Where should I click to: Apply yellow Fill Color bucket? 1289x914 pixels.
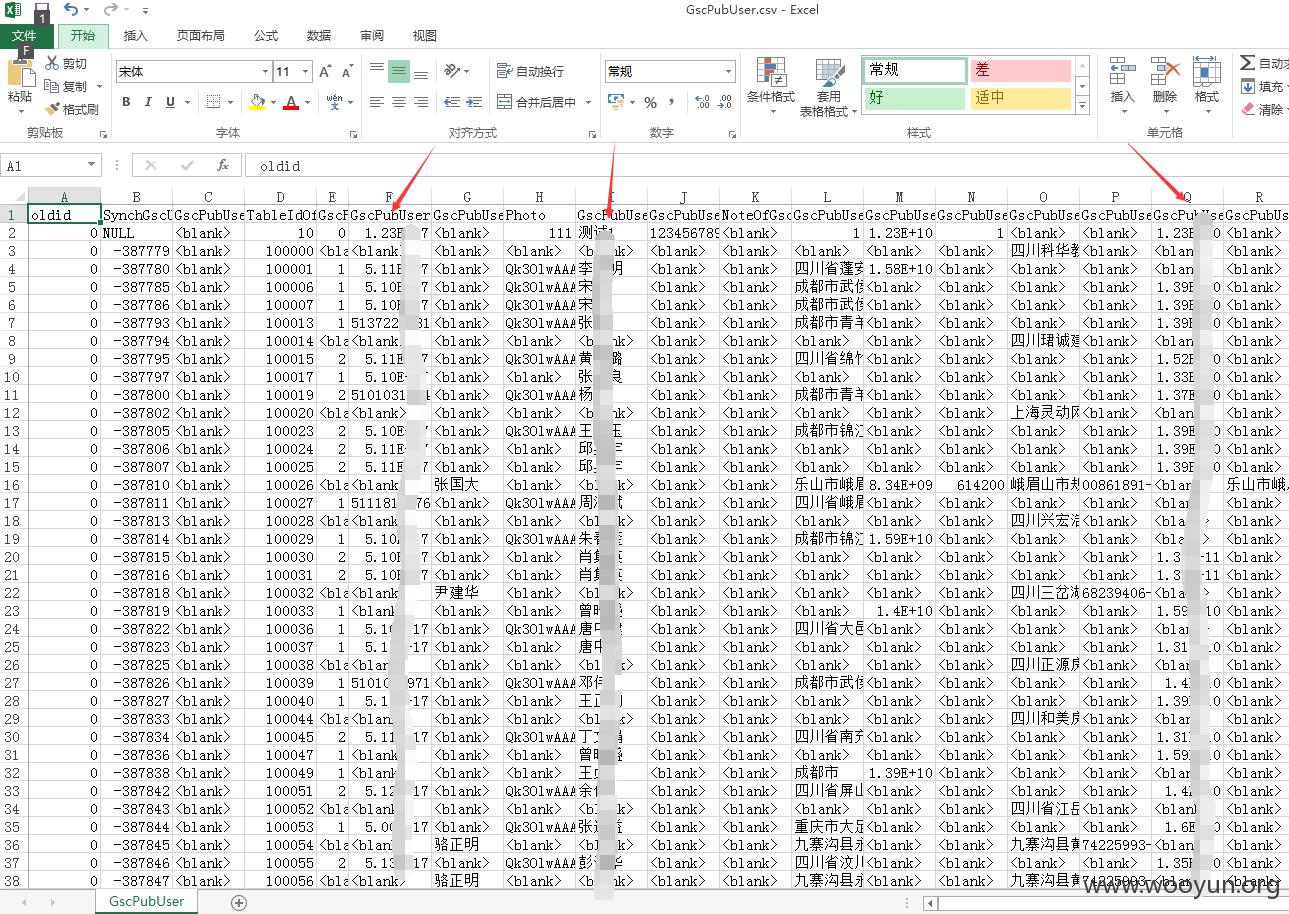[x=257, y=102]
